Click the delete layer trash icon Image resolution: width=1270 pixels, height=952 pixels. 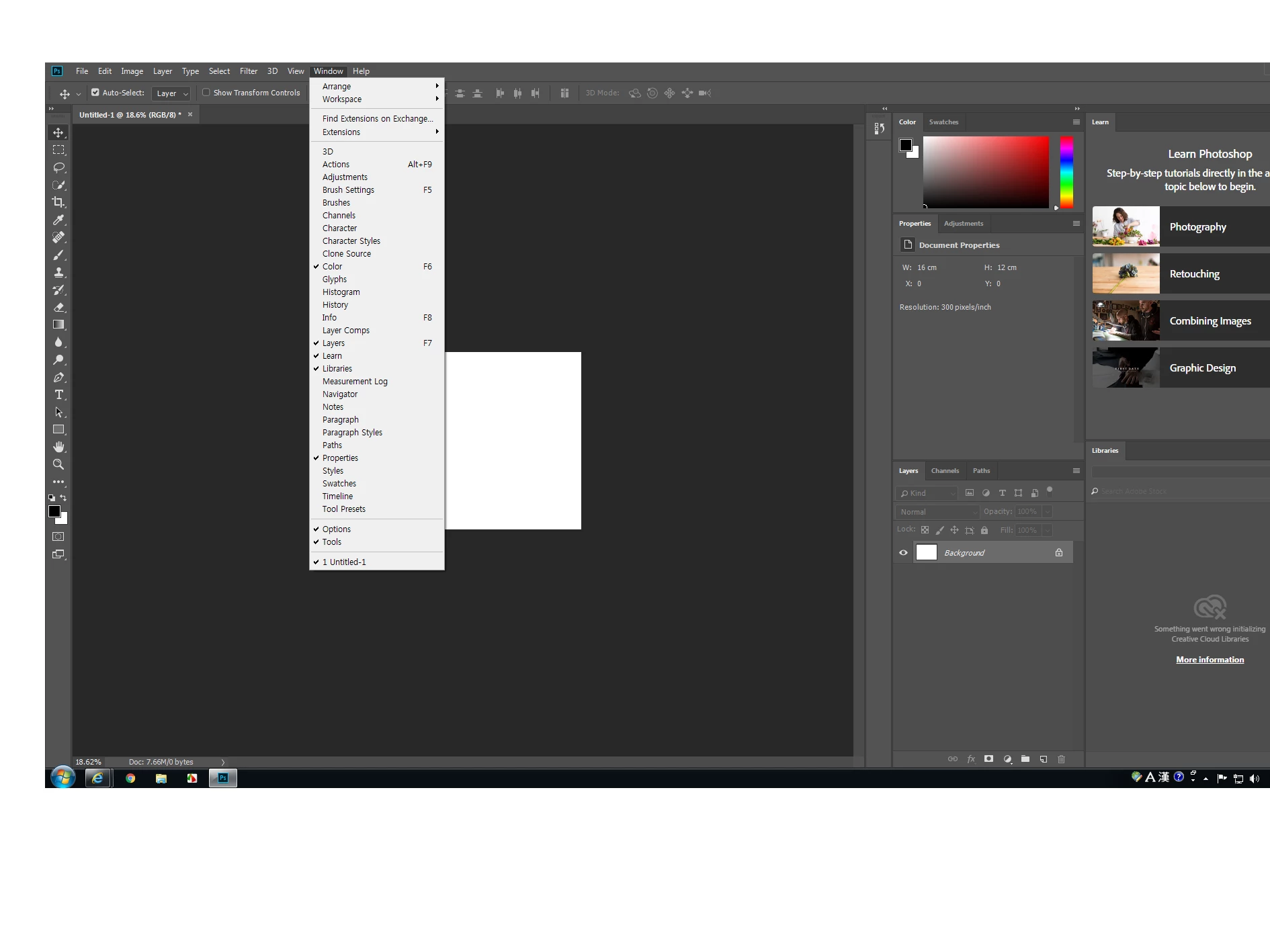(x=1062, y=759)
